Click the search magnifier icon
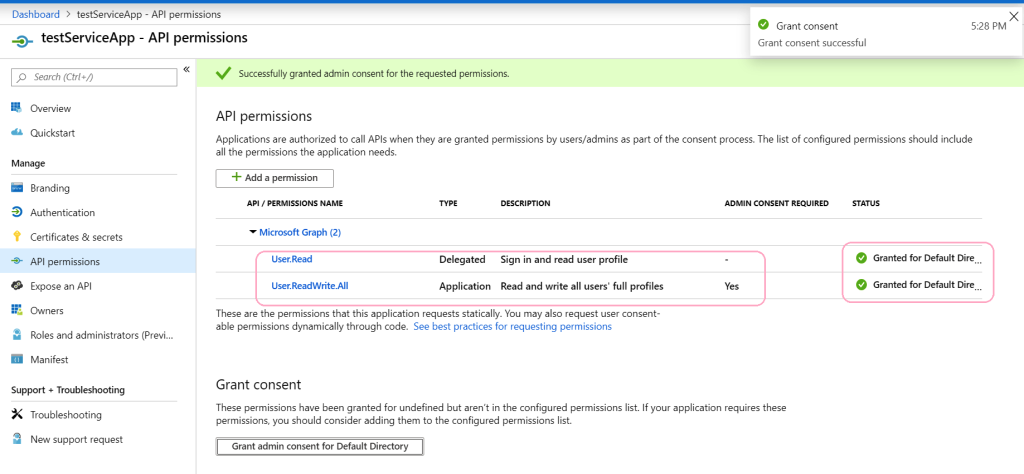The image size is (1024, 474). [x=22, y=77]
